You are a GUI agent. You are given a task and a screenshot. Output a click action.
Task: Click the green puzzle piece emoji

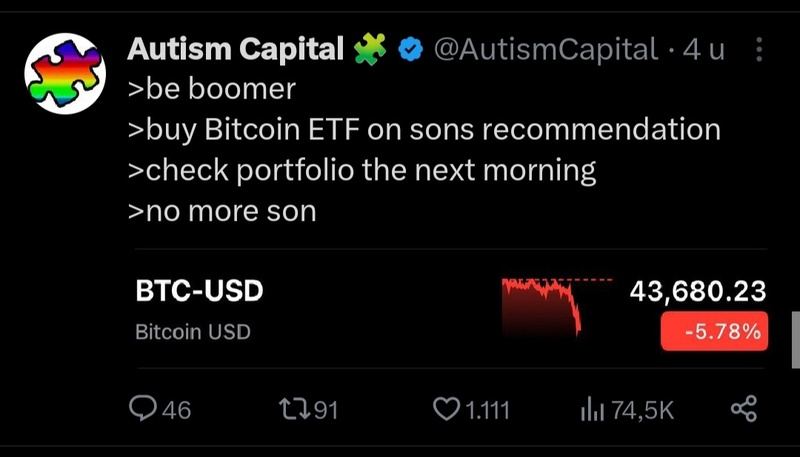pyautogui.click(x=371, y=48)
